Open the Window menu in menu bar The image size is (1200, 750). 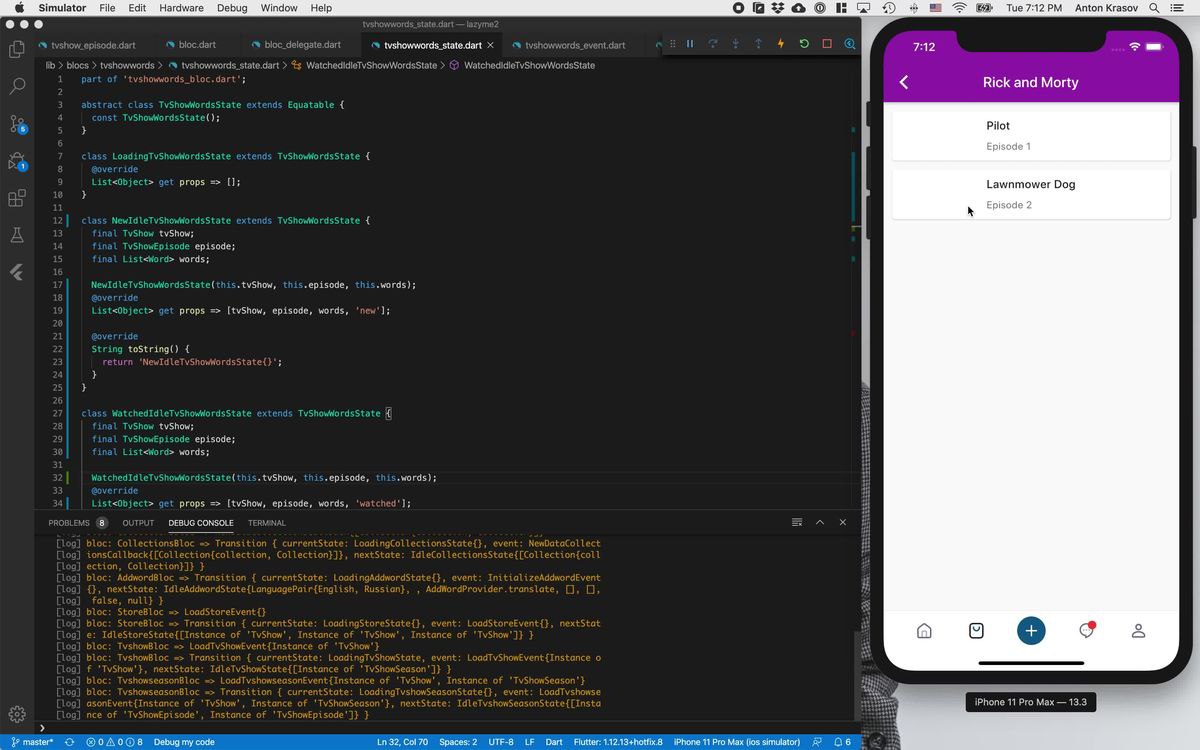click(x=279, y=8)
